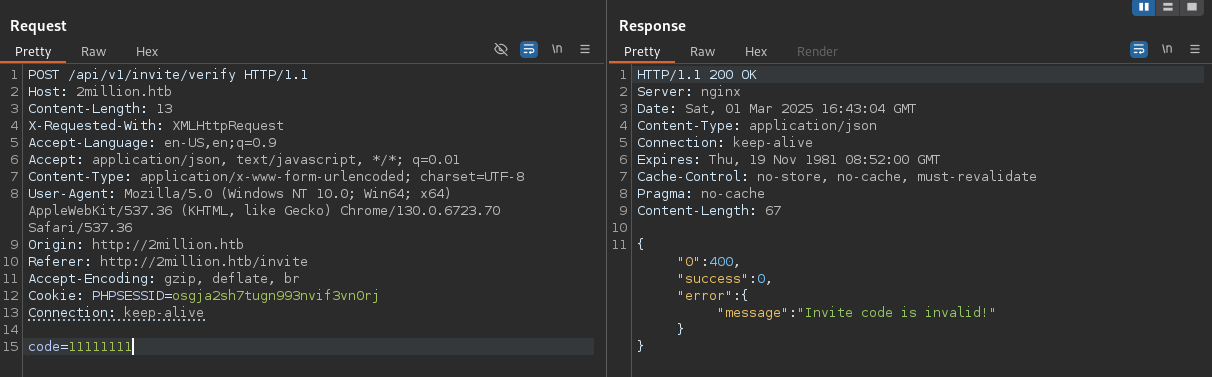Toggle Response line wrap icon

(1139, 49)
